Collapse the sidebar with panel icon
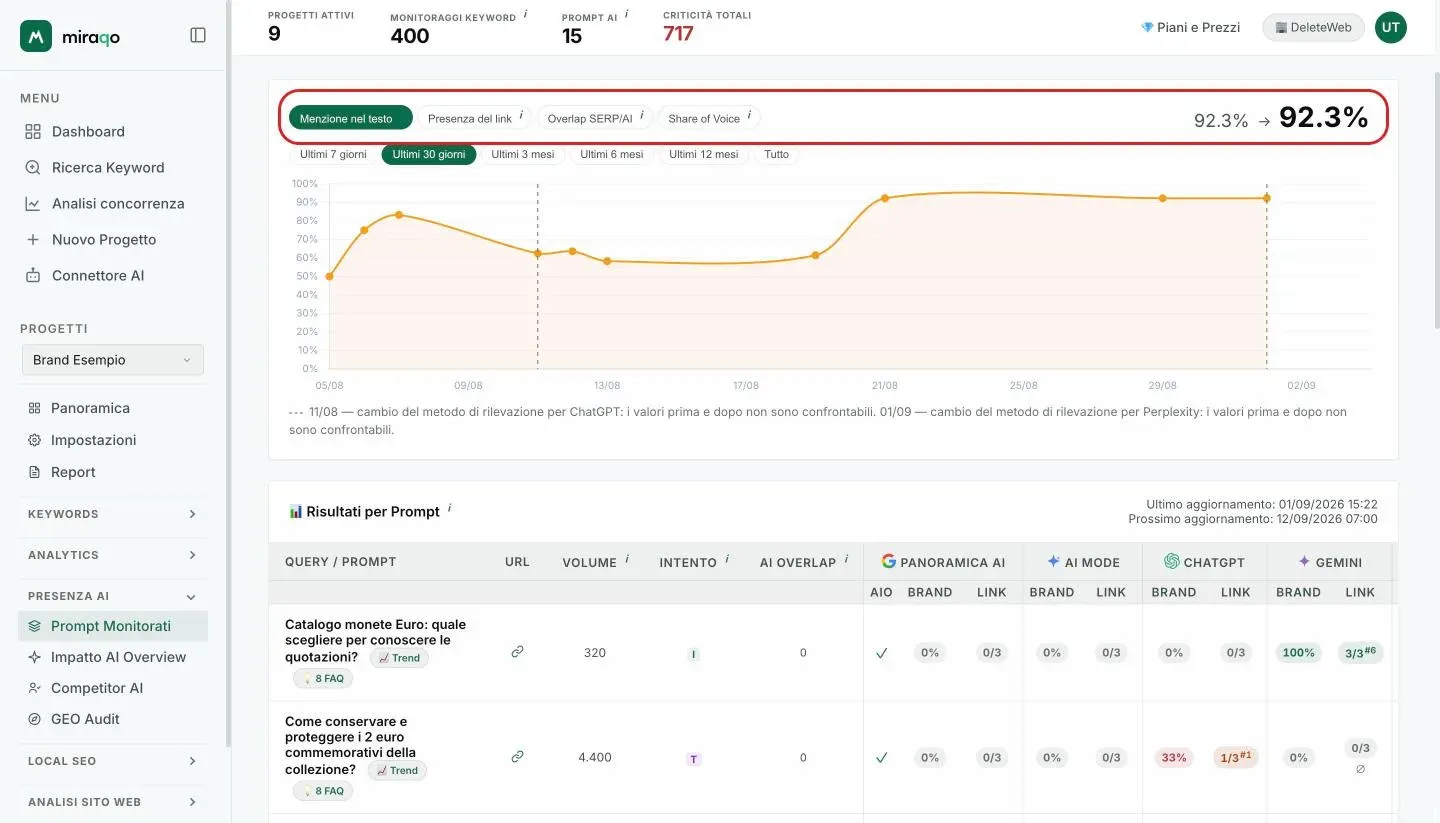 coord(198,35)
